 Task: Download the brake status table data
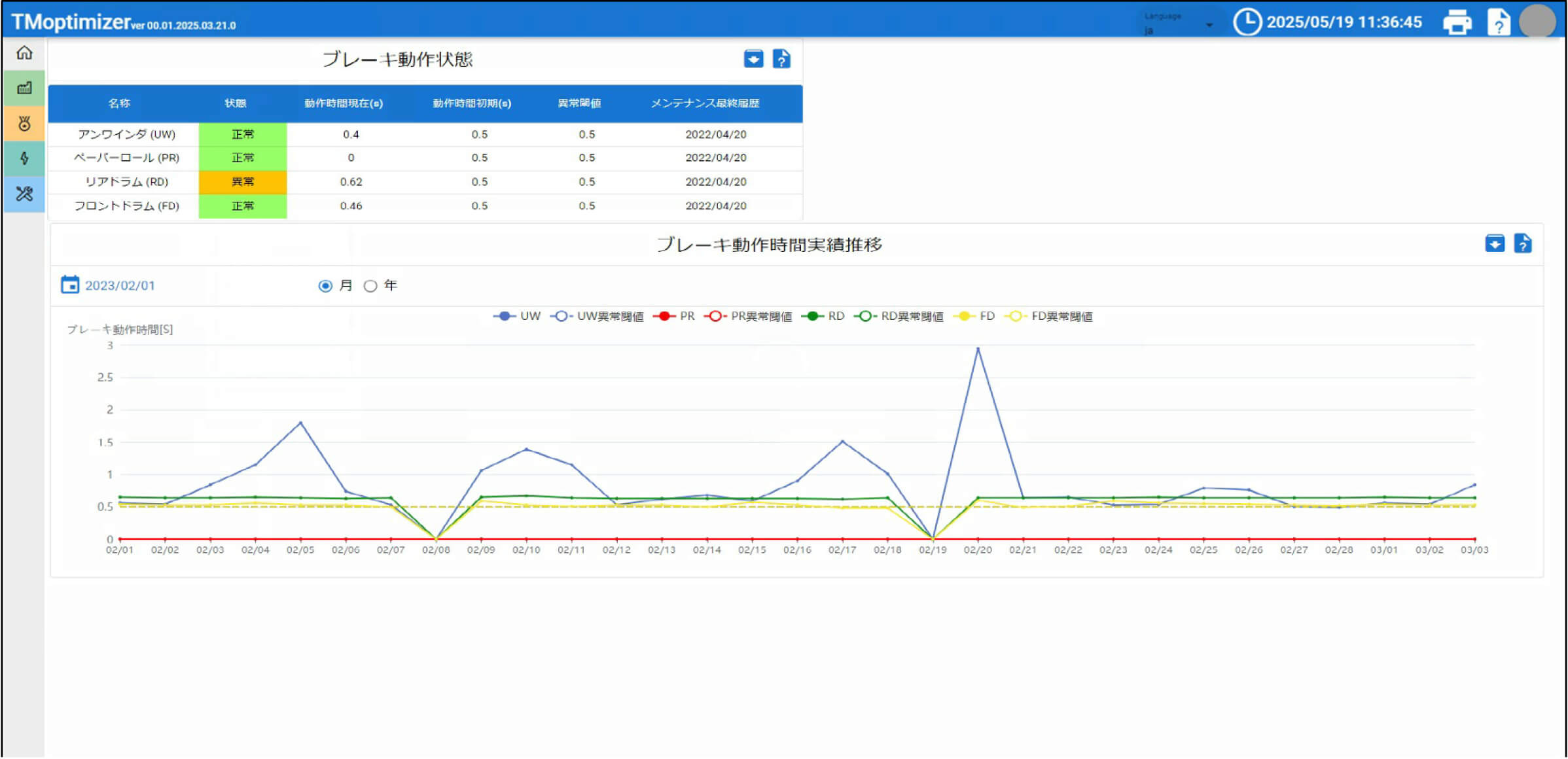(x=753, y=59)
